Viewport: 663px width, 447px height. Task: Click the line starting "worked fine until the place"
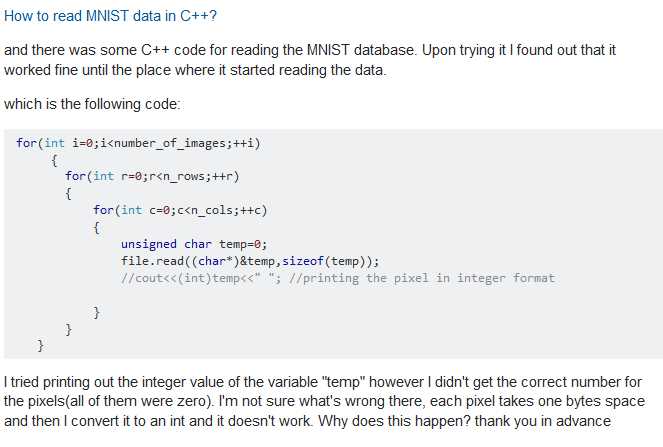[195, 70]
